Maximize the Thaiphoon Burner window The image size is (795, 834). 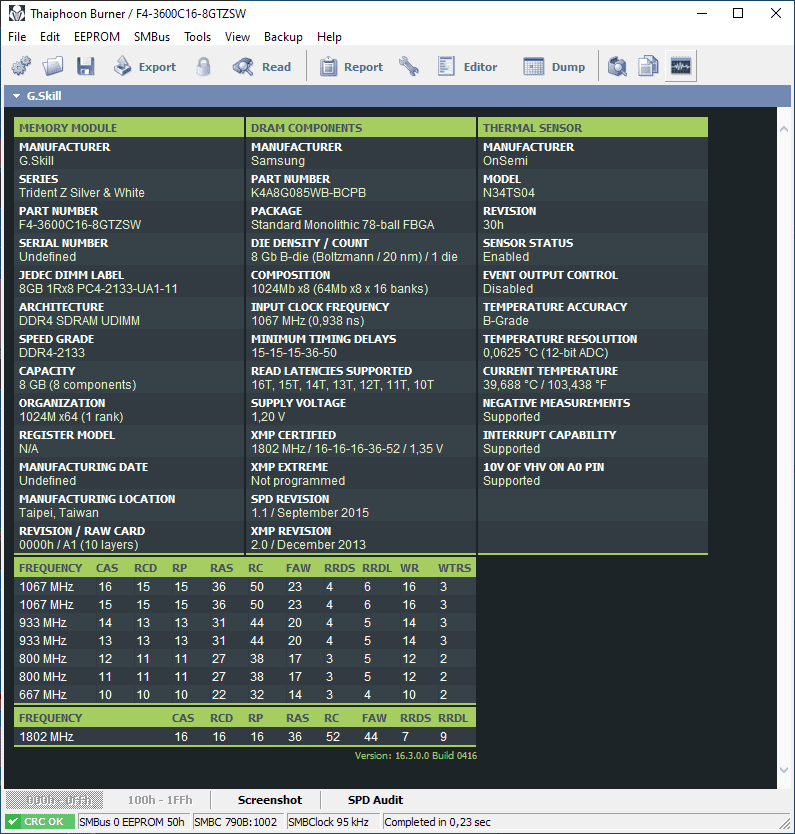(x=738, y=13)
